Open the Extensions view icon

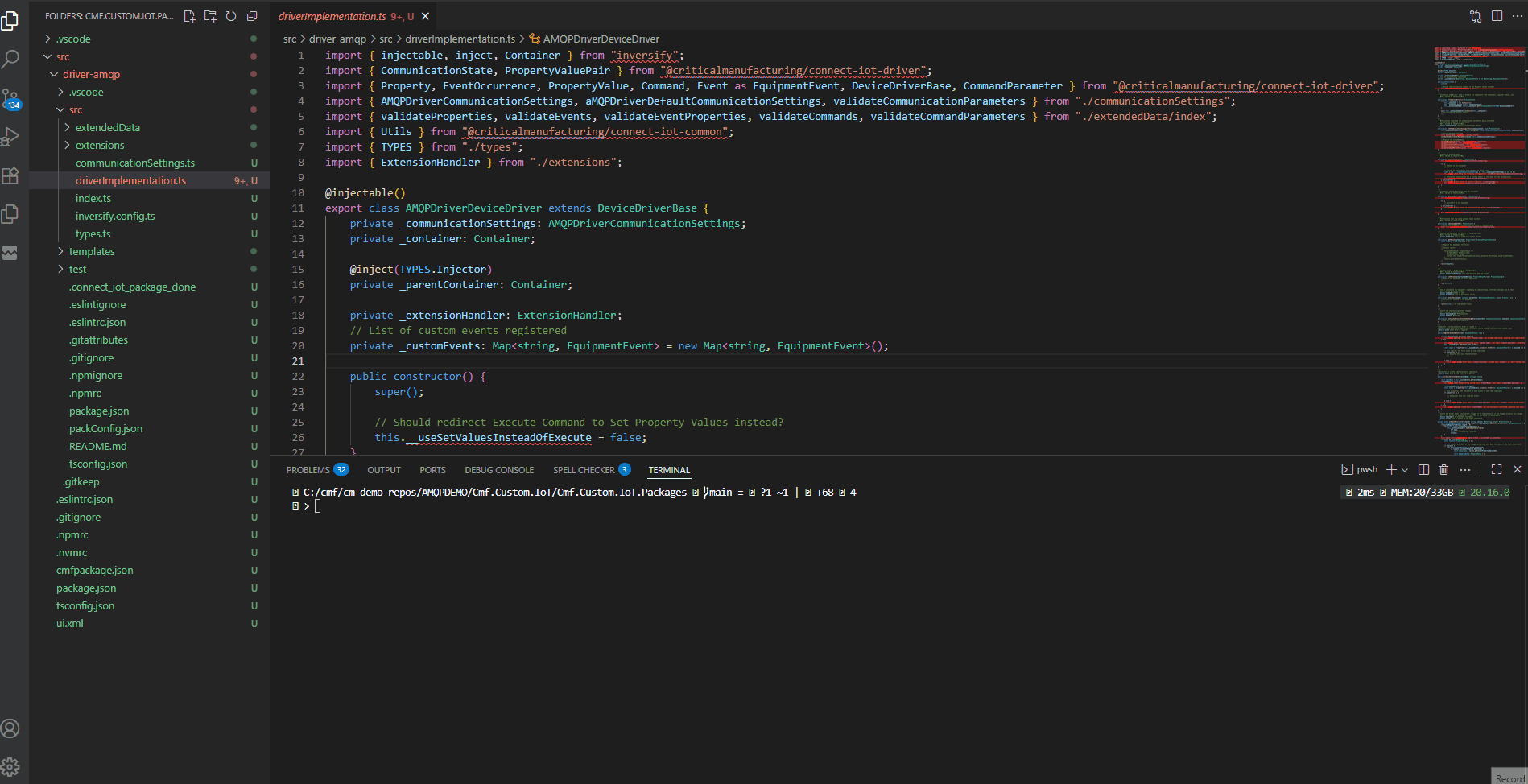coord(11,175)
